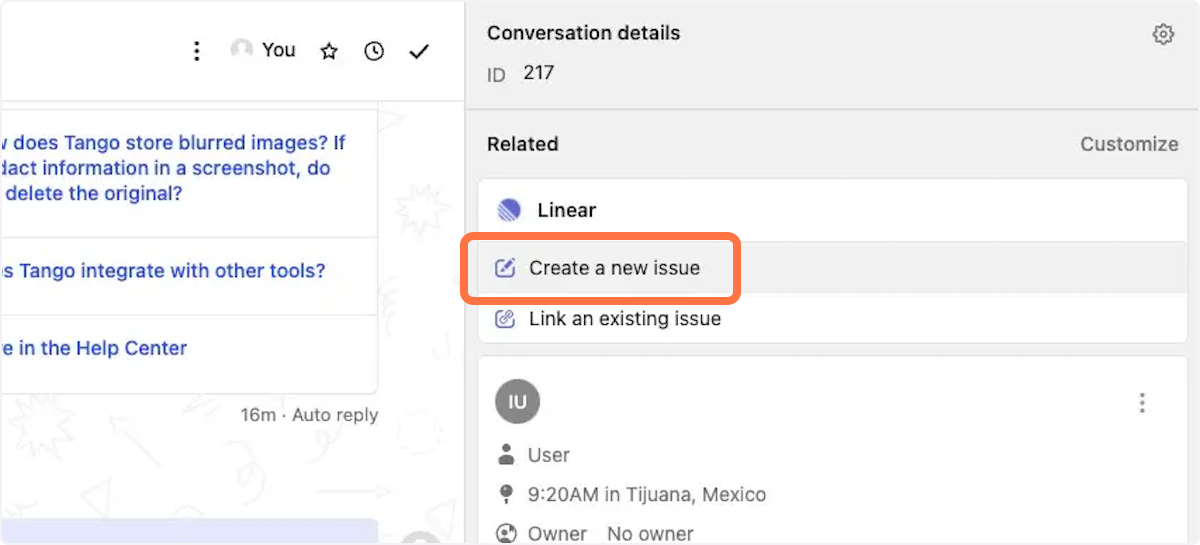This screenshot has height=545, width=1200.
Task: Click Customize in the Related section
Action: click(x=1129, y=144)
